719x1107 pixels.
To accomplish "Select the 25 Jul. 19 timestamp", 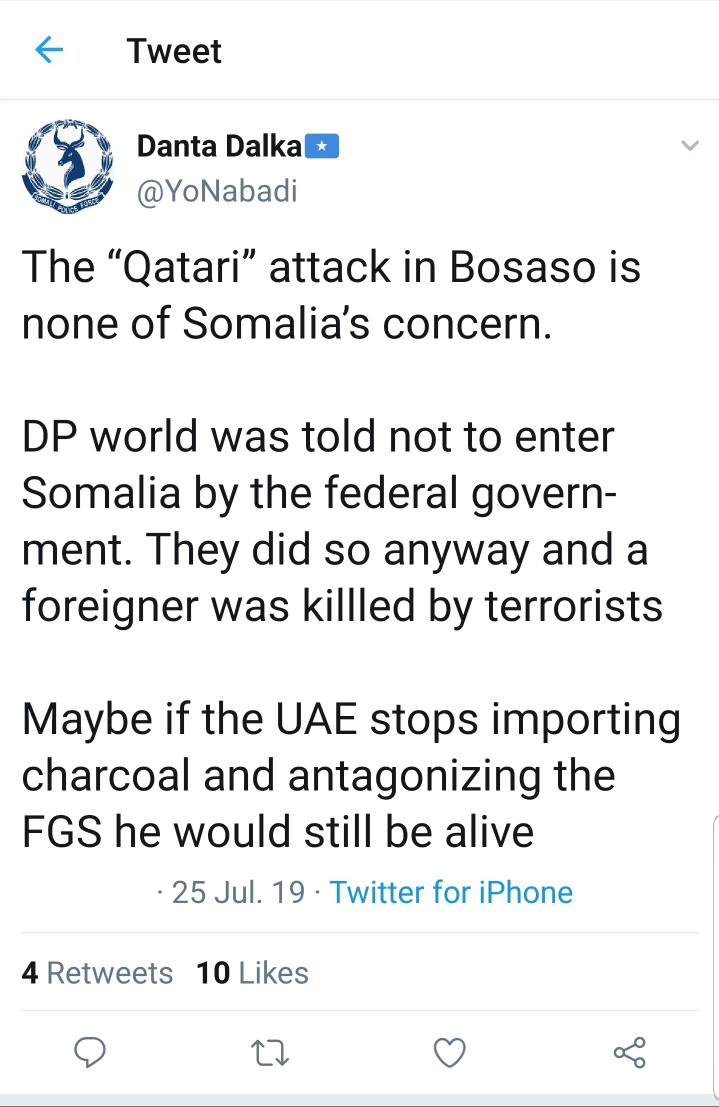I will pos(239,892).
